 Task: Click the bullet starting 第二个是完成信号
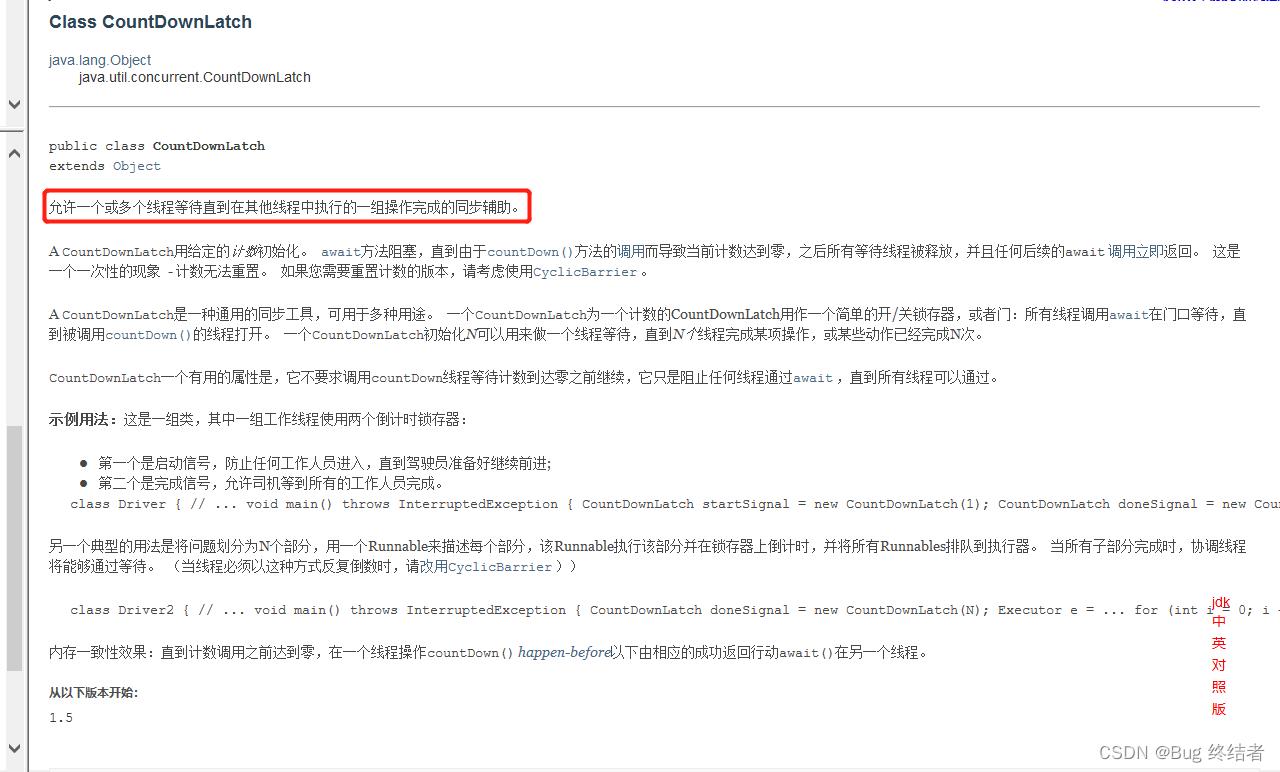pyautogui.click(x=271, y=483)
